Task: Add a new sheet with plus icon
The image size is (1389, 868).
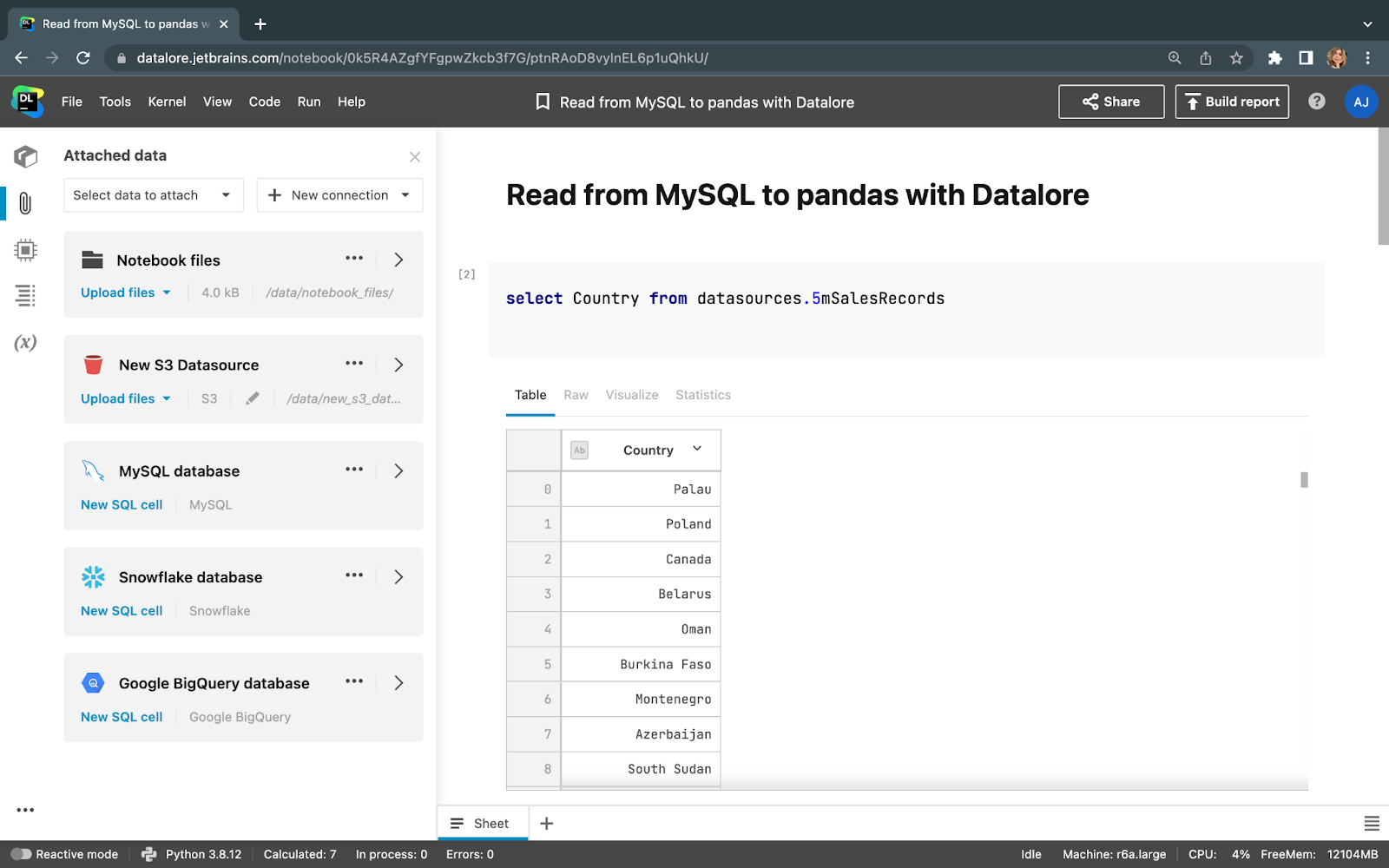Action: coord(547,824)
